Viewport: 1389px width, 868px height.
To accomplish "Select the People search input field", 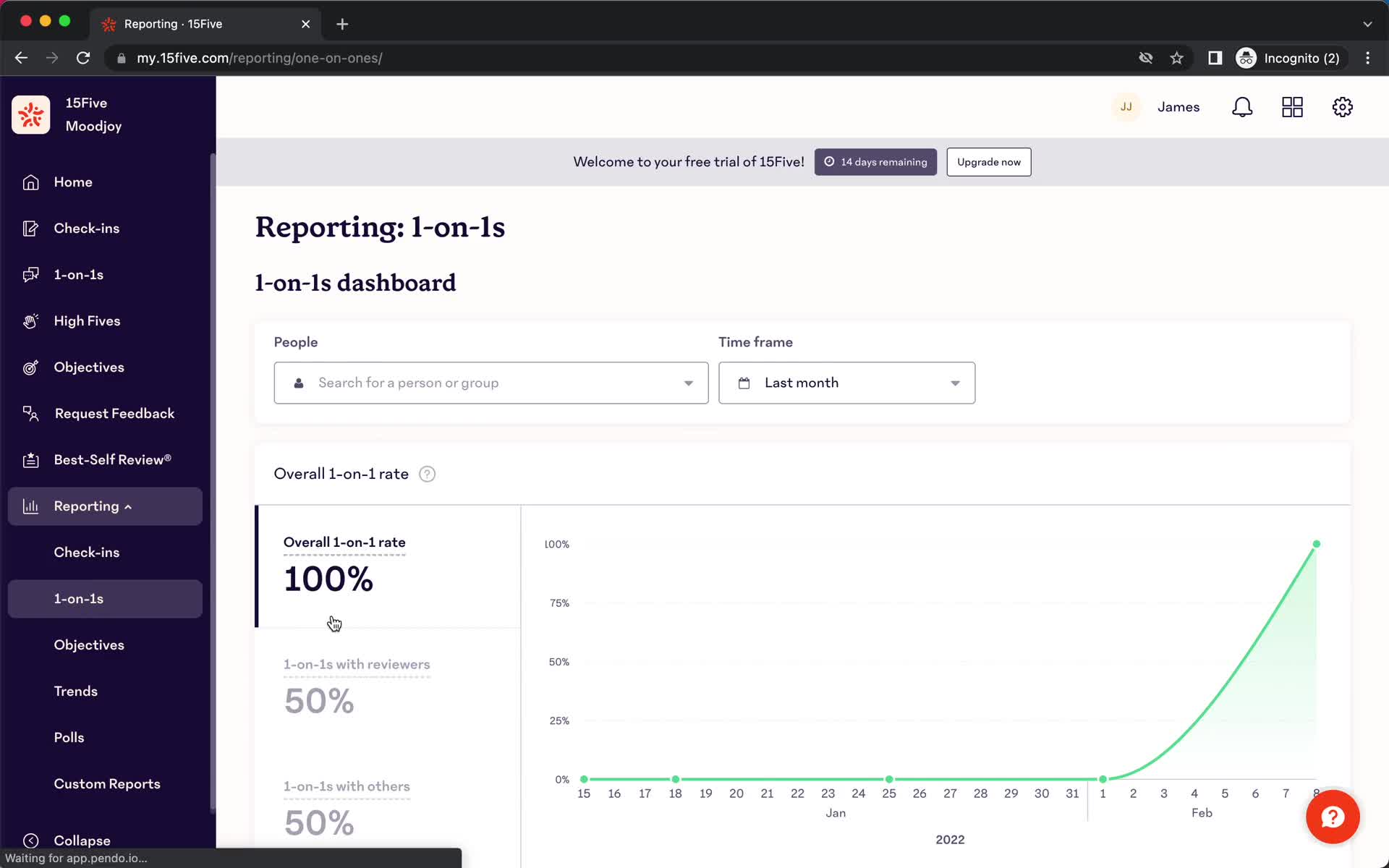I will click(x=492, y=382).
